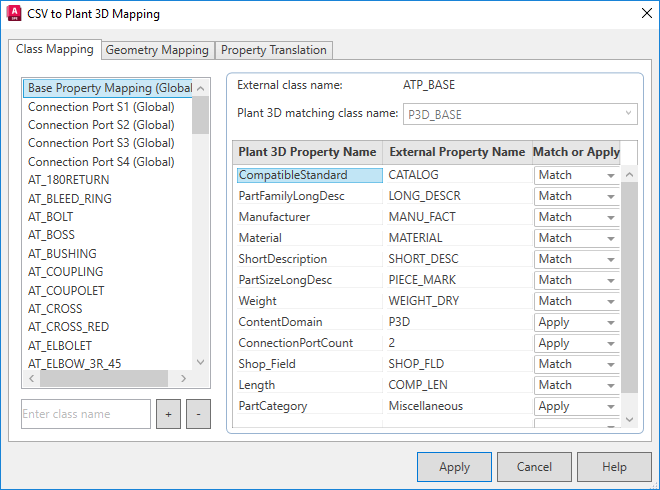Viewport: 660px width, 490px height.
Task: Open Plant 3D matching class name dropdown
Action: [520, 114]
